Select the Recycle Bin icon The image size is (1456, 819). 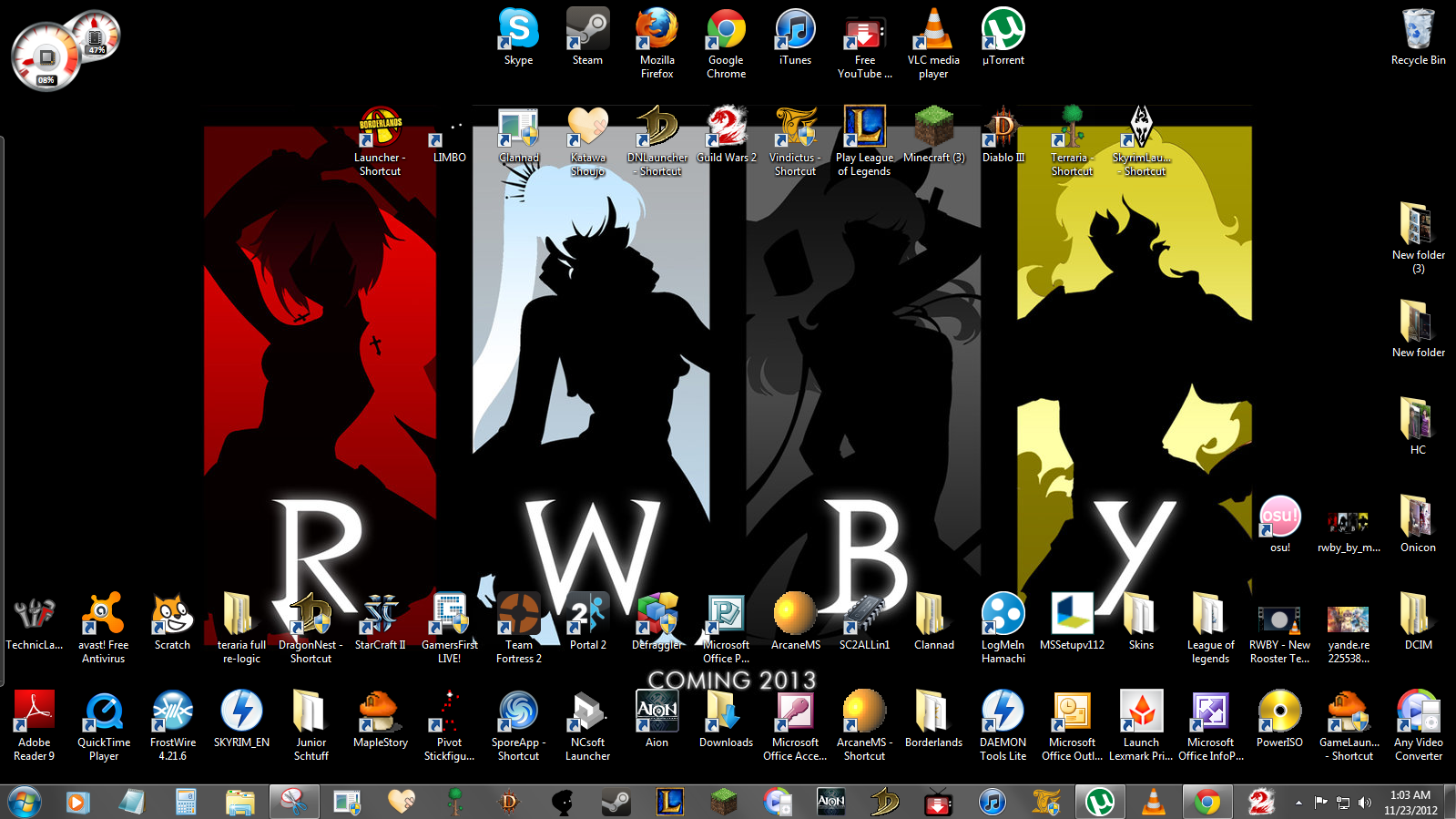pyautogui.click(x=1418, y=37)
